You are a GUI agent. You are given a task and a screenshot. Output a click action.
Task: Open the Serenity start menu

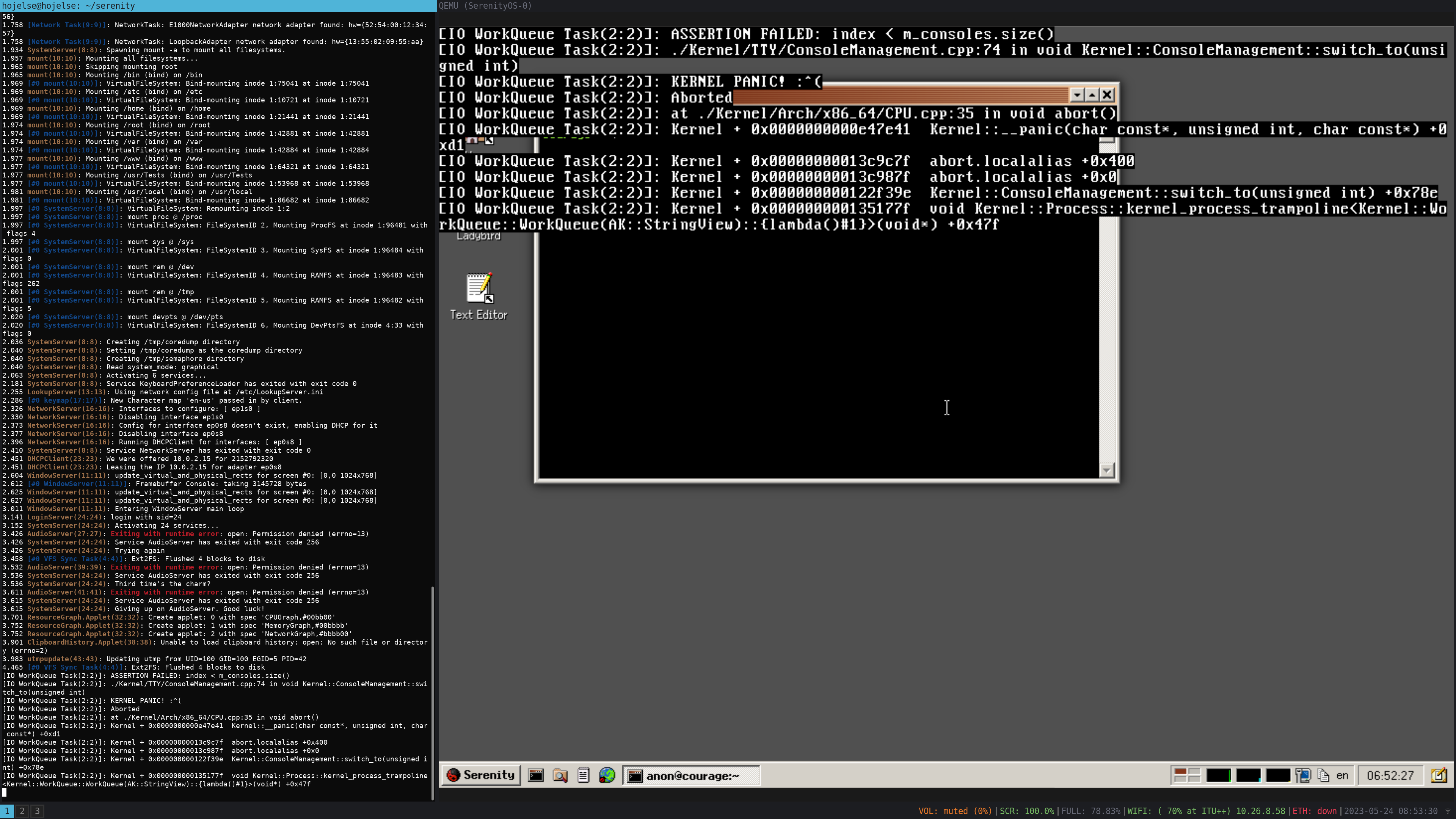click(x=481, y=775)
